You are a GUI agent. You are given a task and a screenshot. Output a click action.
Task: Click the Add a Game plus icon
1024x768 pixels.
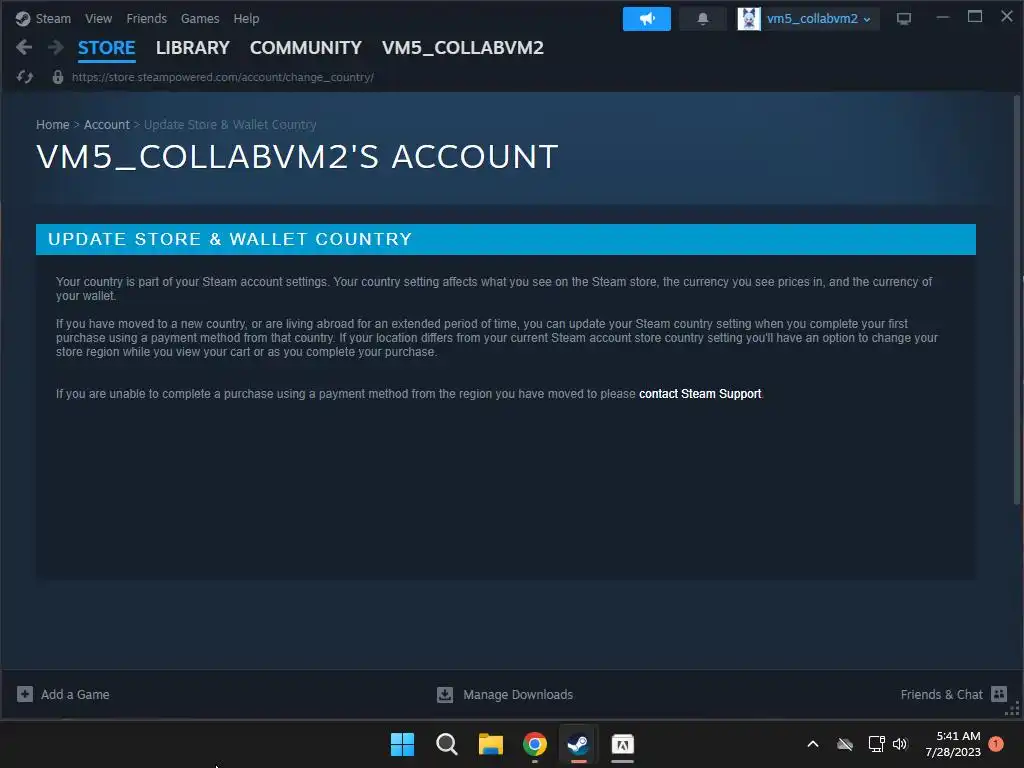25,694
